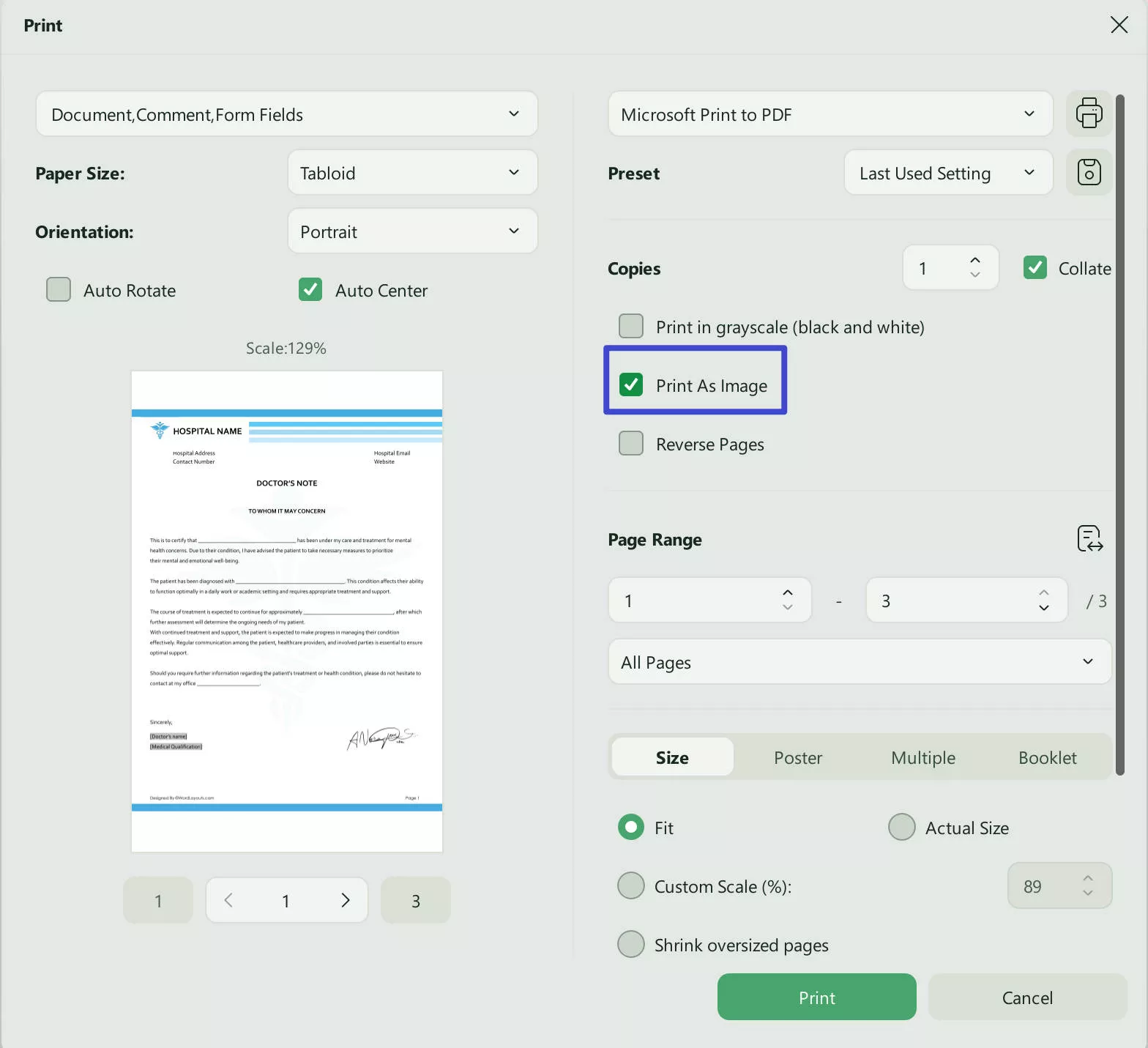Decrease the page range start value
Image resolution: width=1148 pixels, height=1048 pixels.
(788, 607)
